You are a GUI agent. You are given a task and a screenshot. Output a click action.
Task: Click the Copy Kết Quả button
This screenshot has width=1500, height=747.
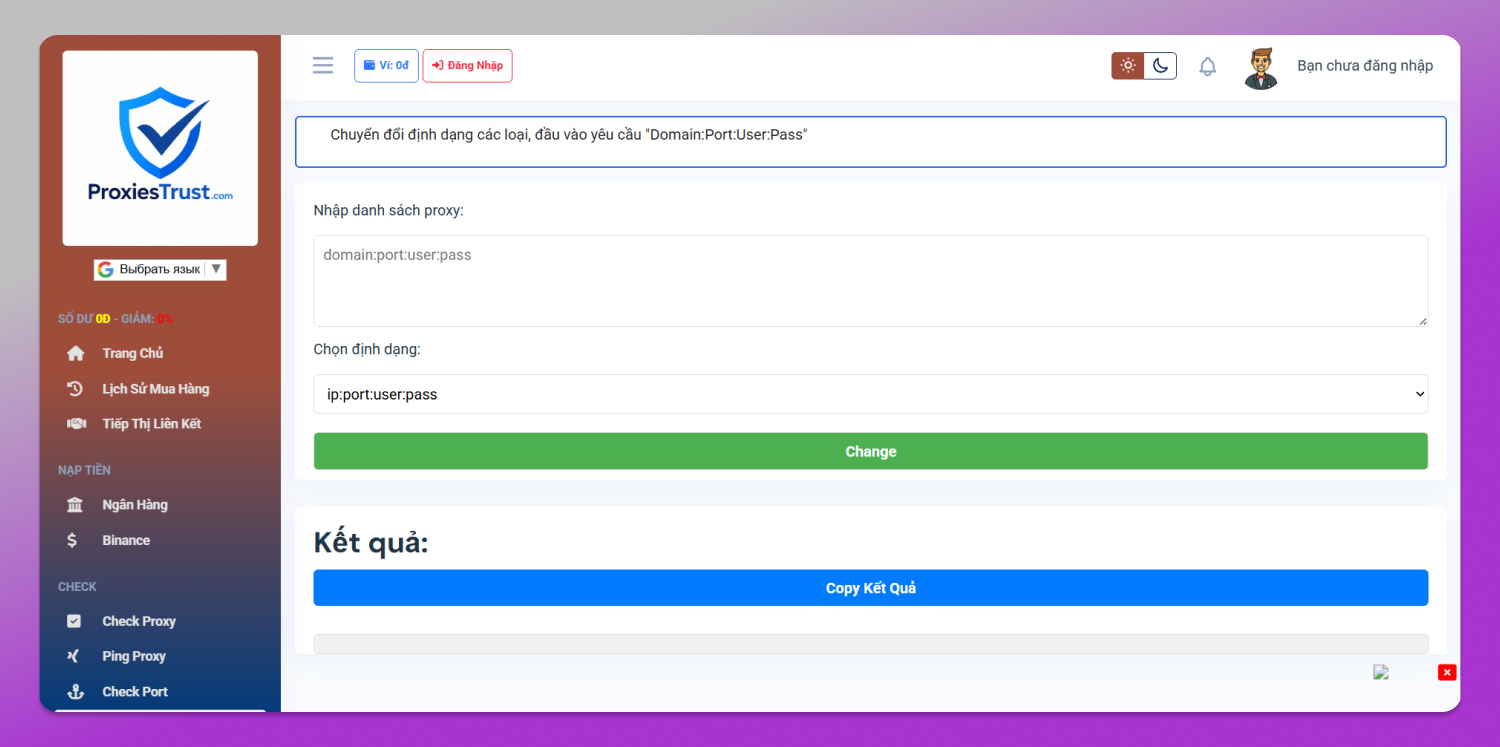point(870,588)
